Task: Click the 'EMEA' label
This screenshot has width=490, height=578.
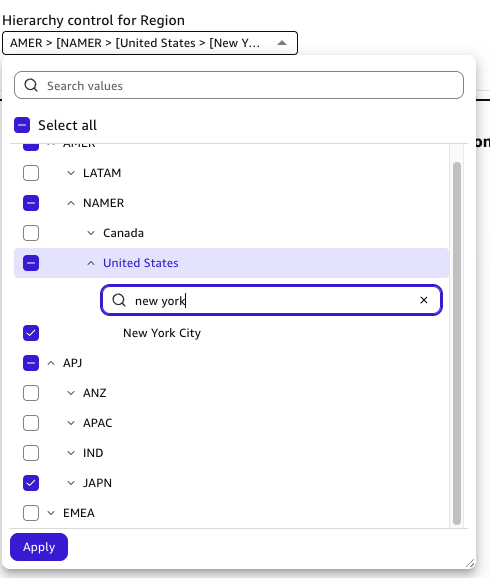Action: pos(79,513)
